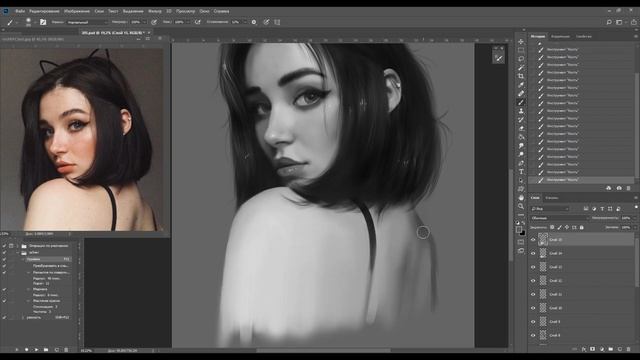The image size is (640, 360).
Task: Select the Move tool
Action: click(521, 42)
